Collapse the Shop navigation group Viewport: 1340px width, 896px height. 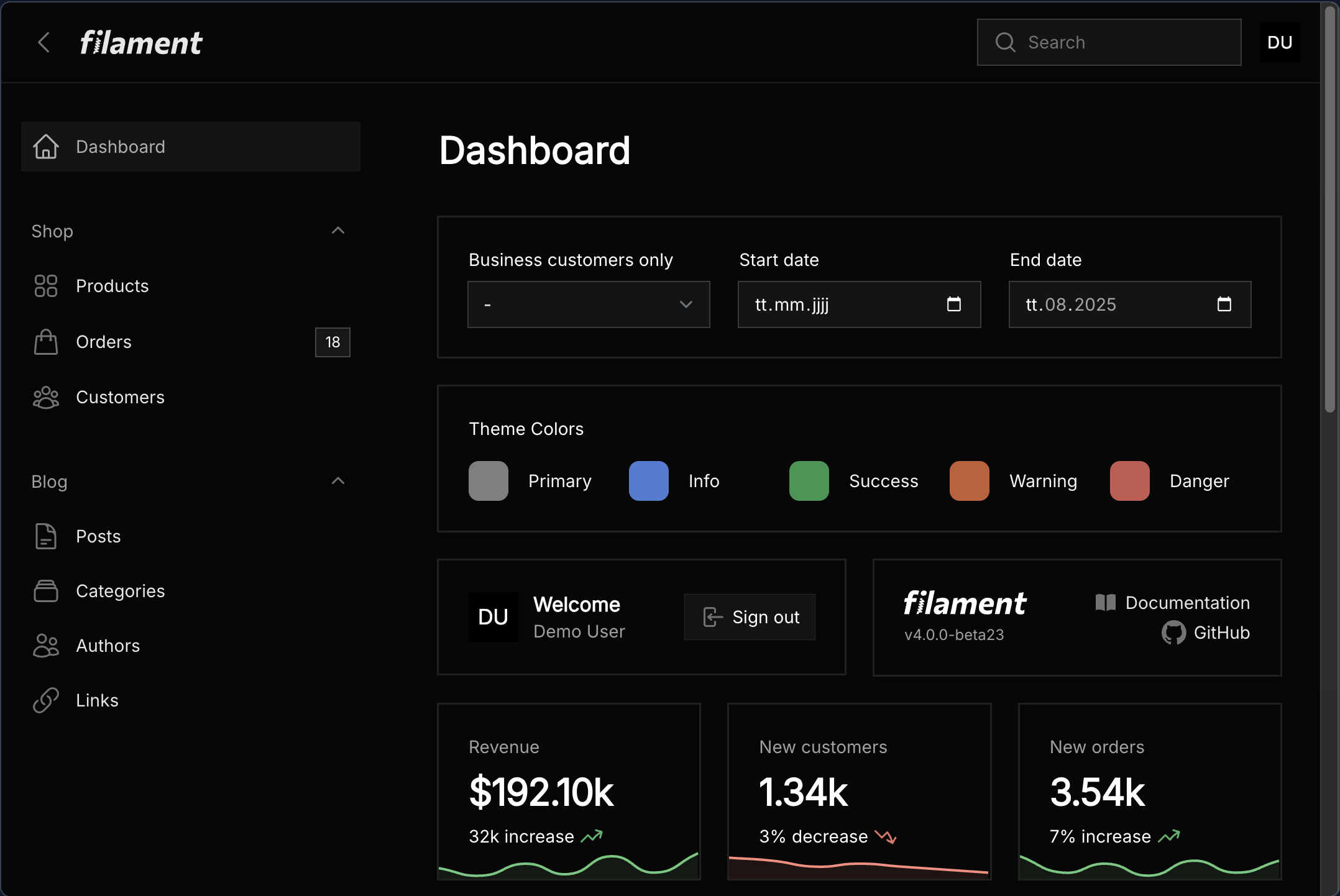pyautogui.click(x=337, y=231)
